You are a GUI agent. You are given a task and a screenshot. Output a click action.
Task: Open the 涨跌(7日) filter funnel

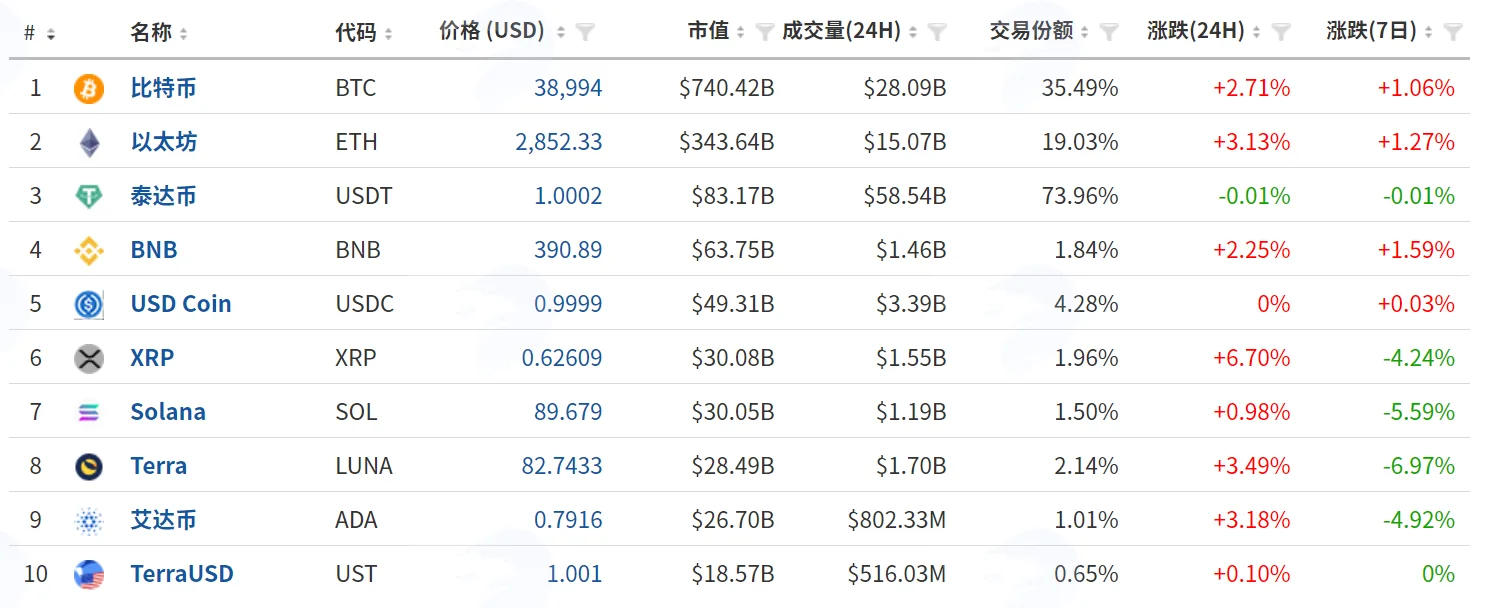1454,33
